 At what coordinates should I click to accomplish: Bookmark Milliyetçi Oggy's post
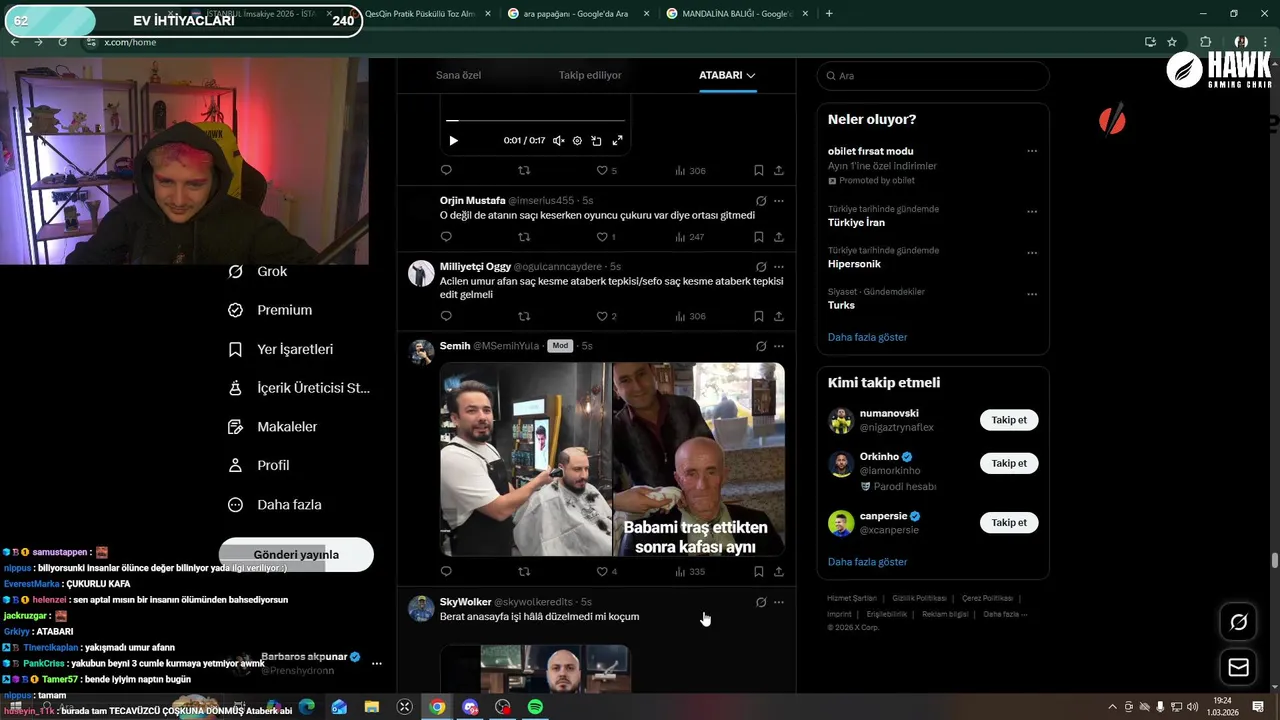pyautogui.click(x=759, y=316)
